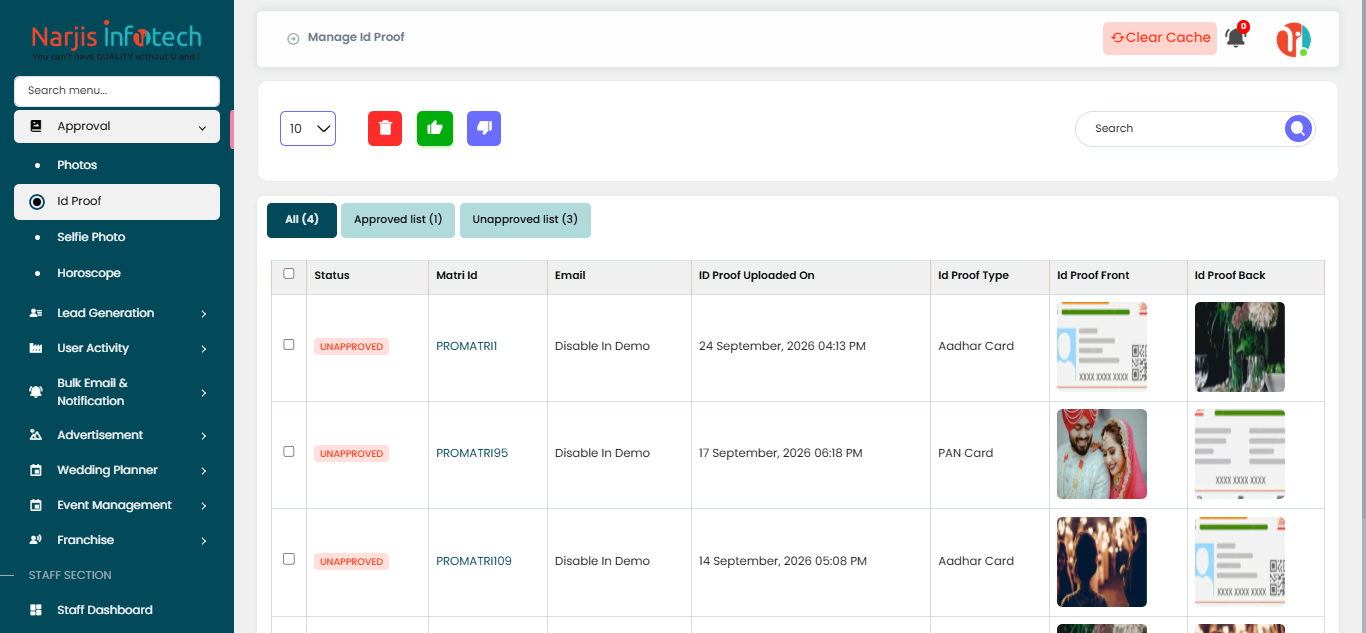
Task: Click the red trash delete icon
Action: pos(384,128)
